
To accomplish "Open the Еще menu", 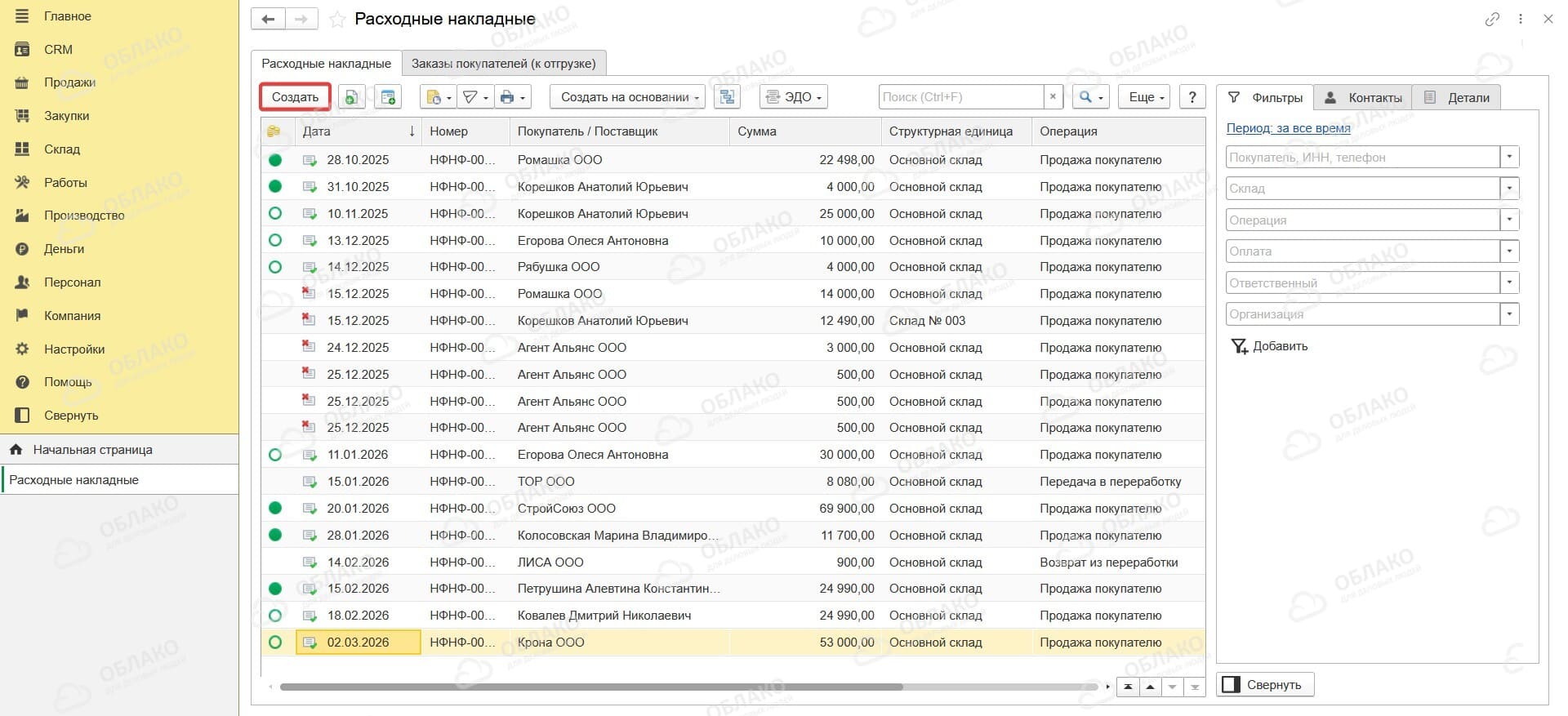I will [x=1145, y=97].
